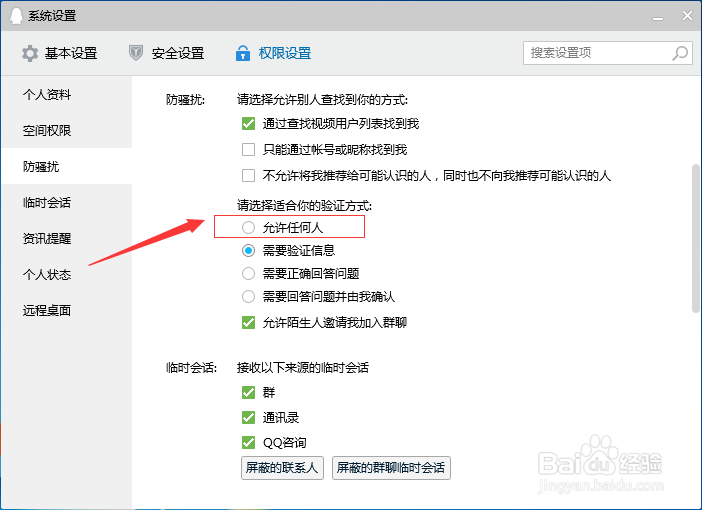Choose 需要正确回答问题 verification option

pyautogui.click(x=248, y=273)
